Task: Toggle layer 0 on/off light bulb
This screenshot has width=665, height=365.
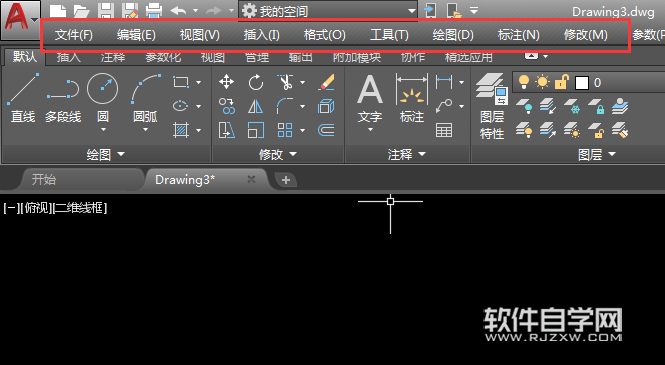Action: [x=524, y=81]
